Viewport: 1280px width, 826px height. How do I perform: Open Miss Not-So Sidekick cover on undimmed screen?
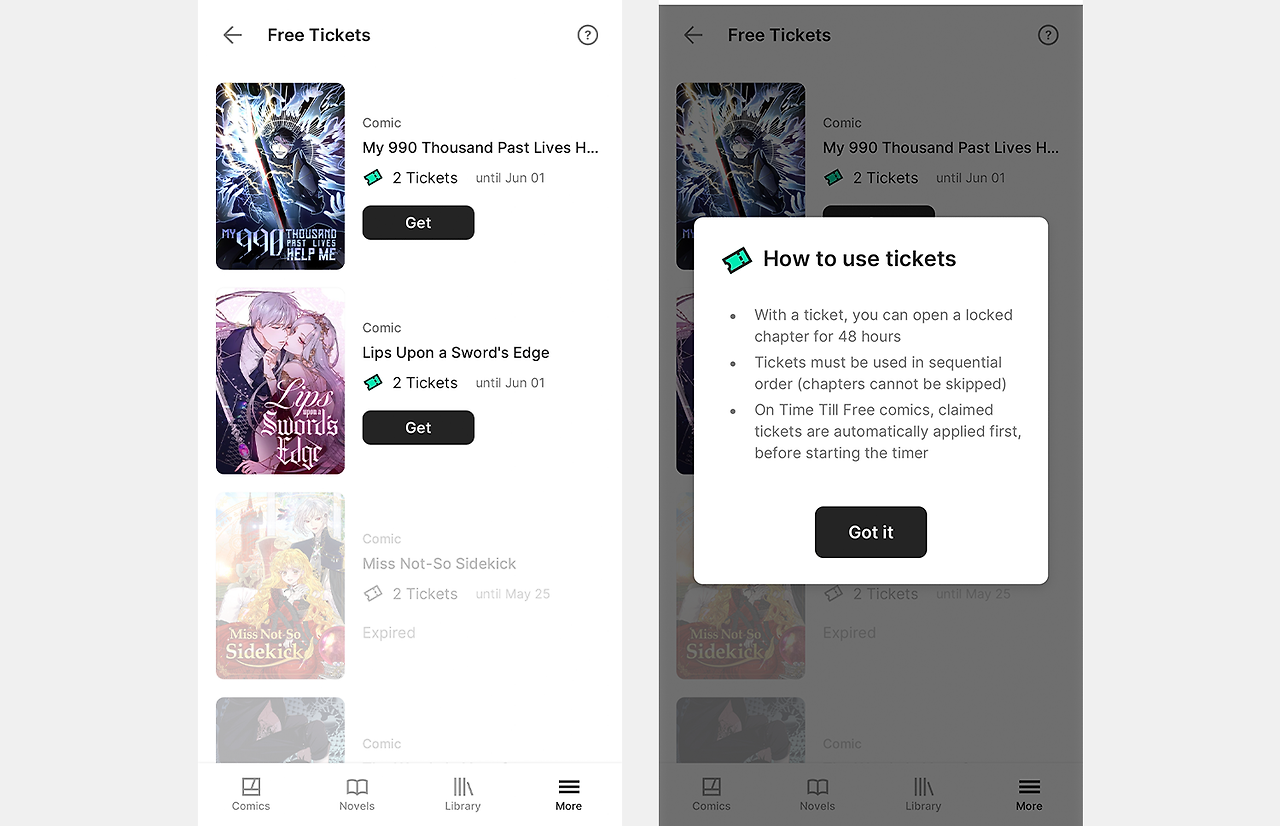tap(280, 586)
